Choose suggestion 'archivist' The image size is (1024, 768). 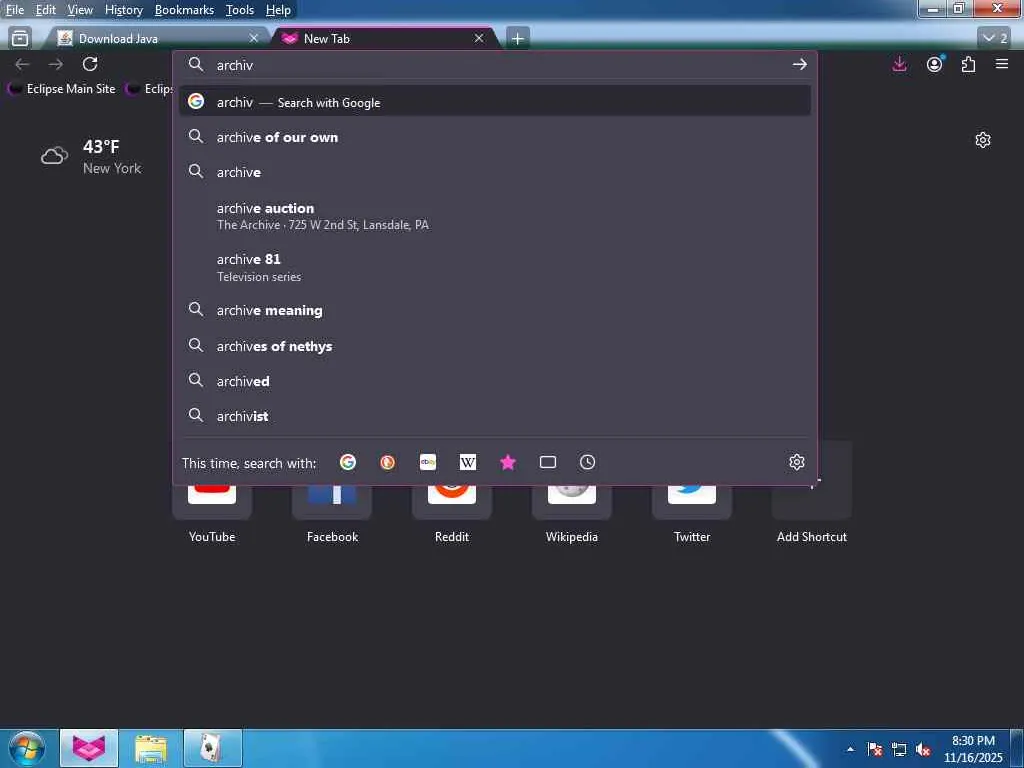[495, 416]
